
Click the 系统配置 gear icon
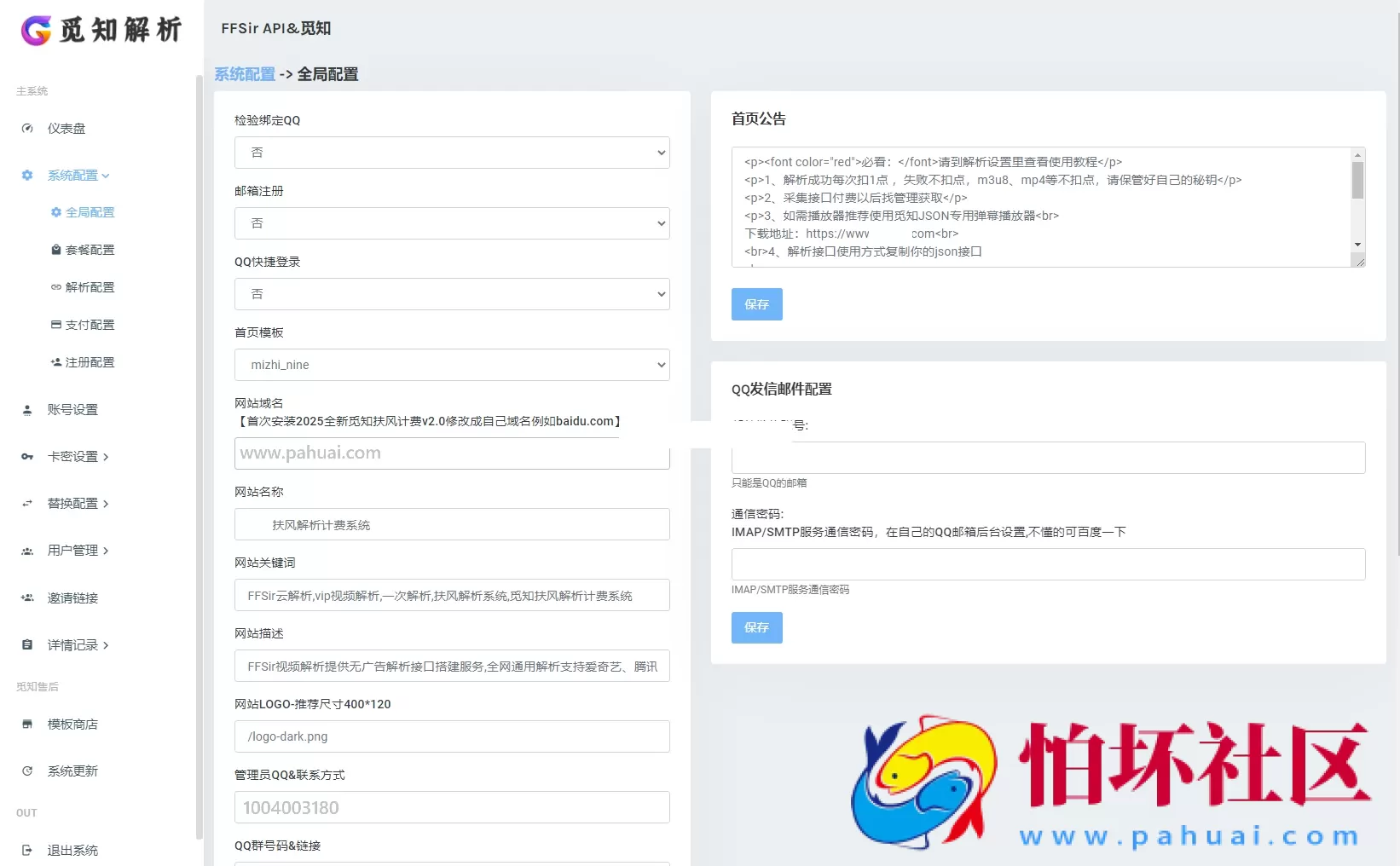point(26,175)
